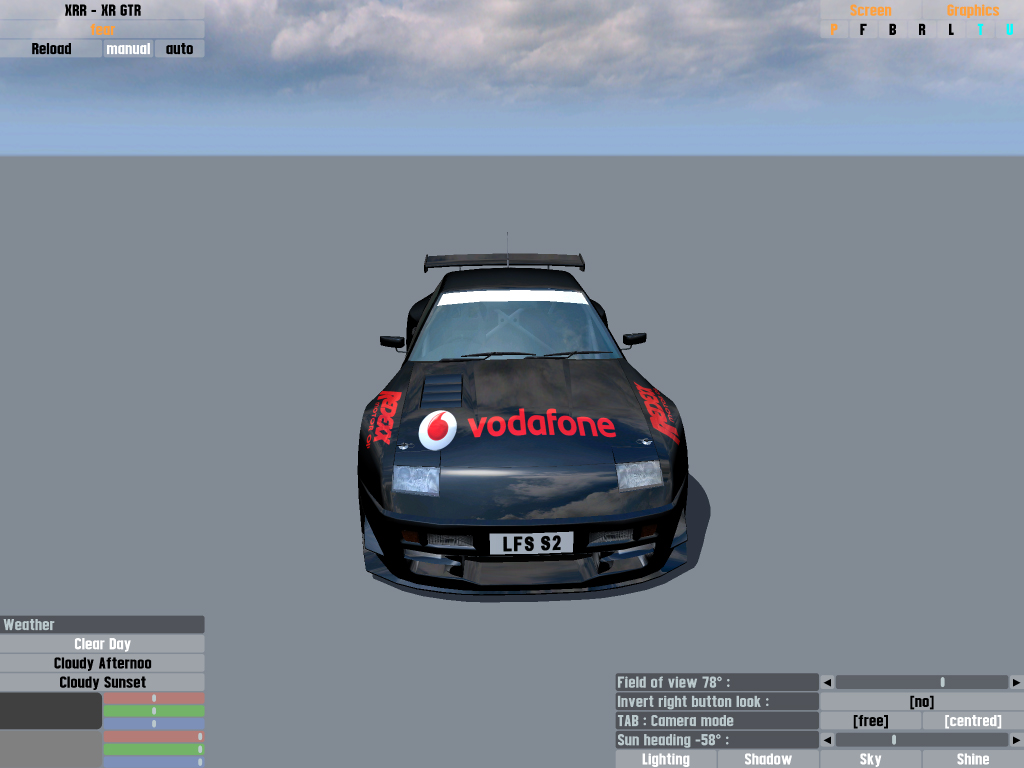The width and height of the screenshot is (1024, 768).
Task: Open the Shine settings tab
Action: point(972,760)
